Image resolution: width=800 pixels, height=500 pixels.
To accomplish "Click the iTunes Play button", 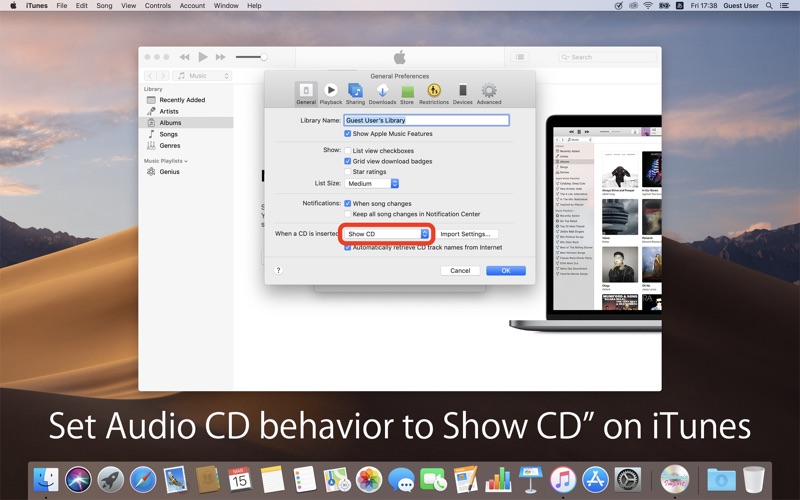I will pyautogui.click(x=203, y=57).
